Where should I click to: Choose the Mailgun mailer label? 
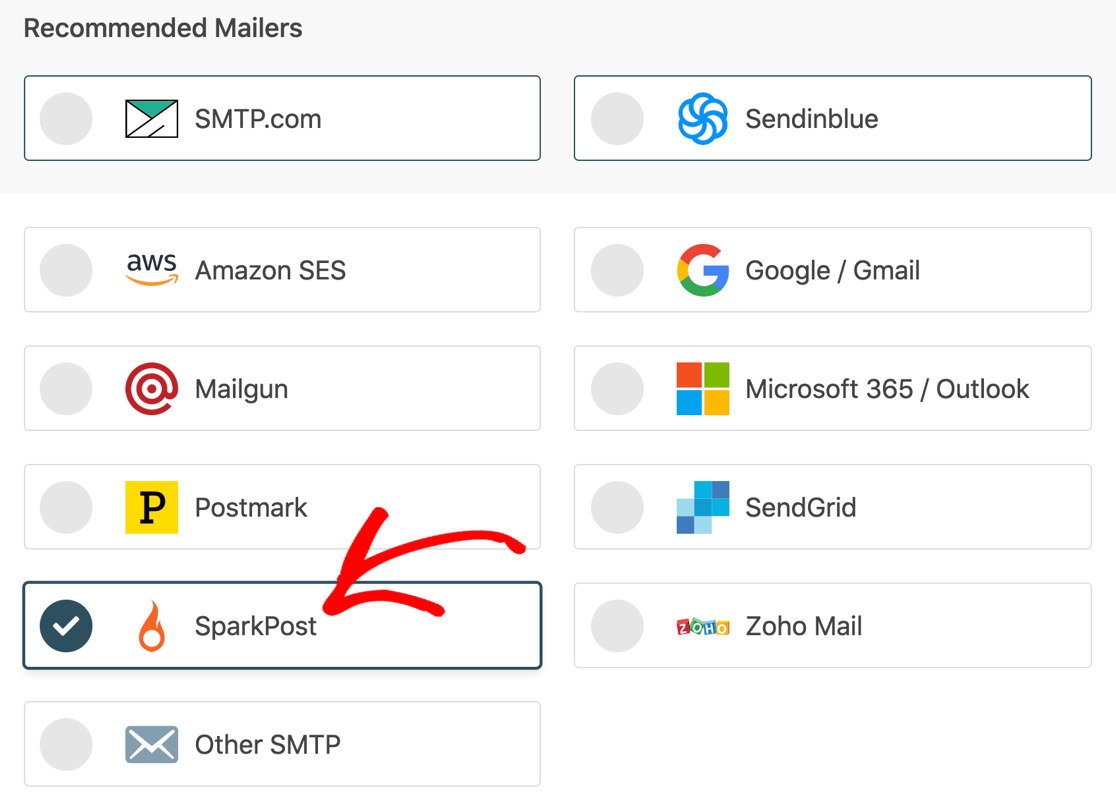click(x=241, y=390)
